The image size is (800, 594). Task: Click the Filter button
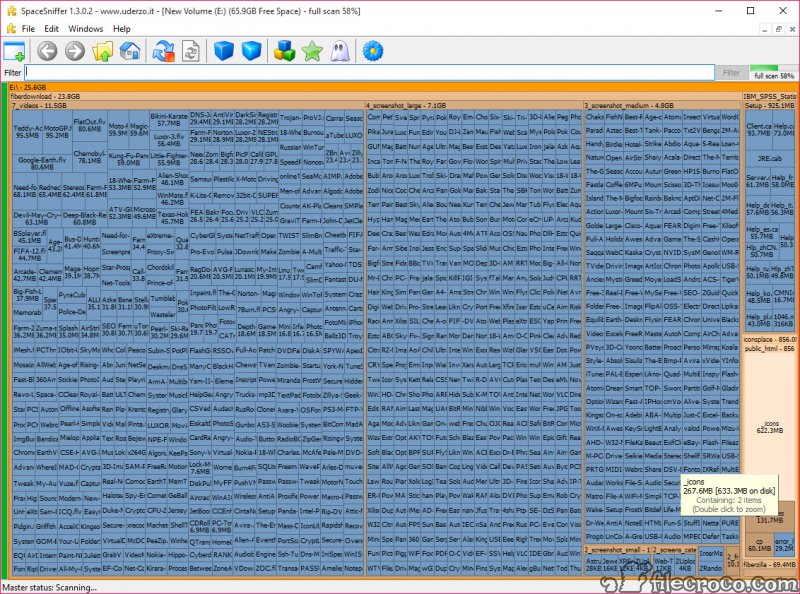731,72
